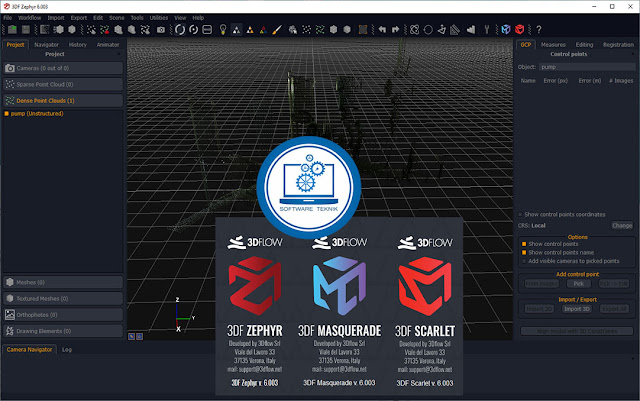640x401 pixels.
Task: Open the History tab
Action: (x=78, y=45)
